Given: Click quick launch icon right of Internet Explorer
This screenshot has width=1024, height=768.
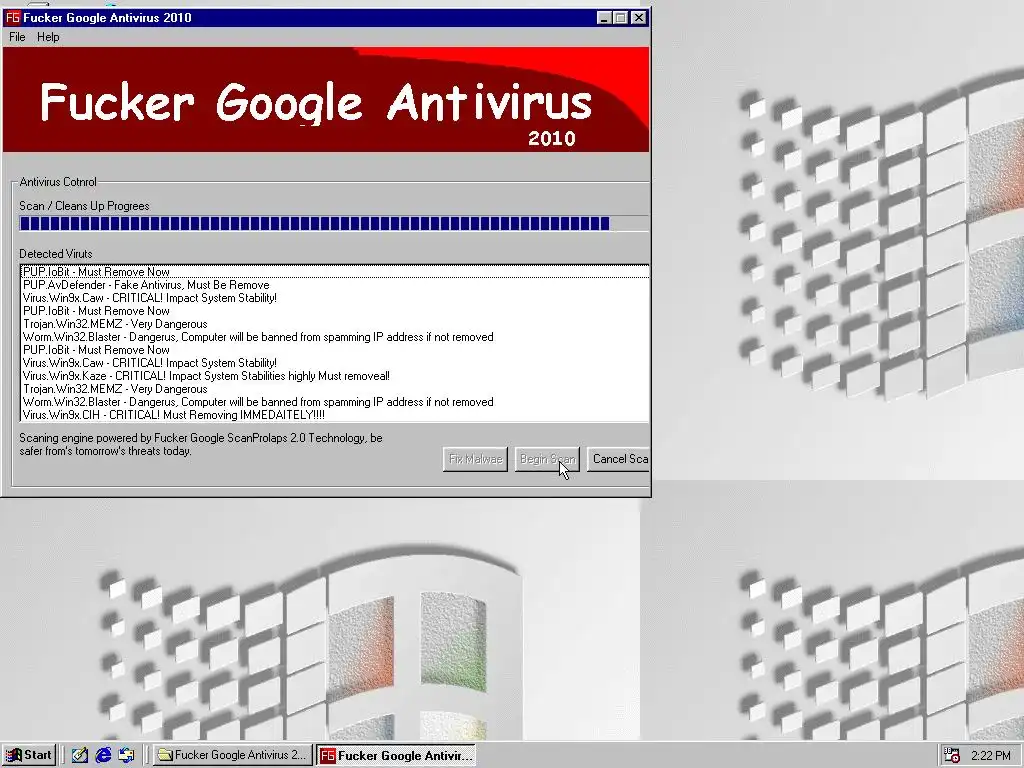Looking at the screenshot, I should pos(127,755).
